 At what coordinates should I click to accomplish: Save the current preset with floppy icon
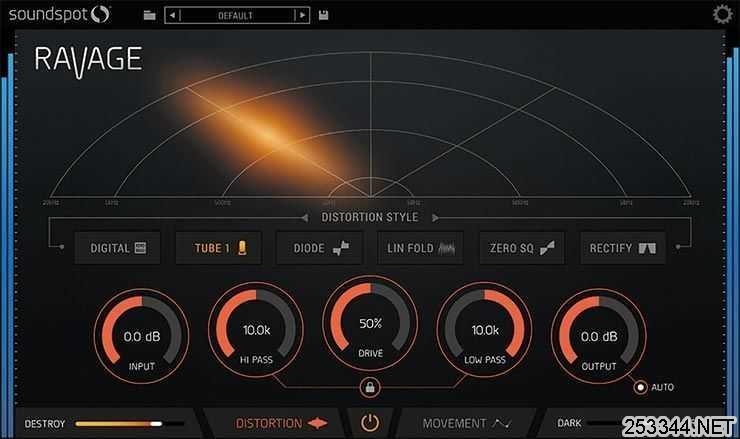click(323, 15)
